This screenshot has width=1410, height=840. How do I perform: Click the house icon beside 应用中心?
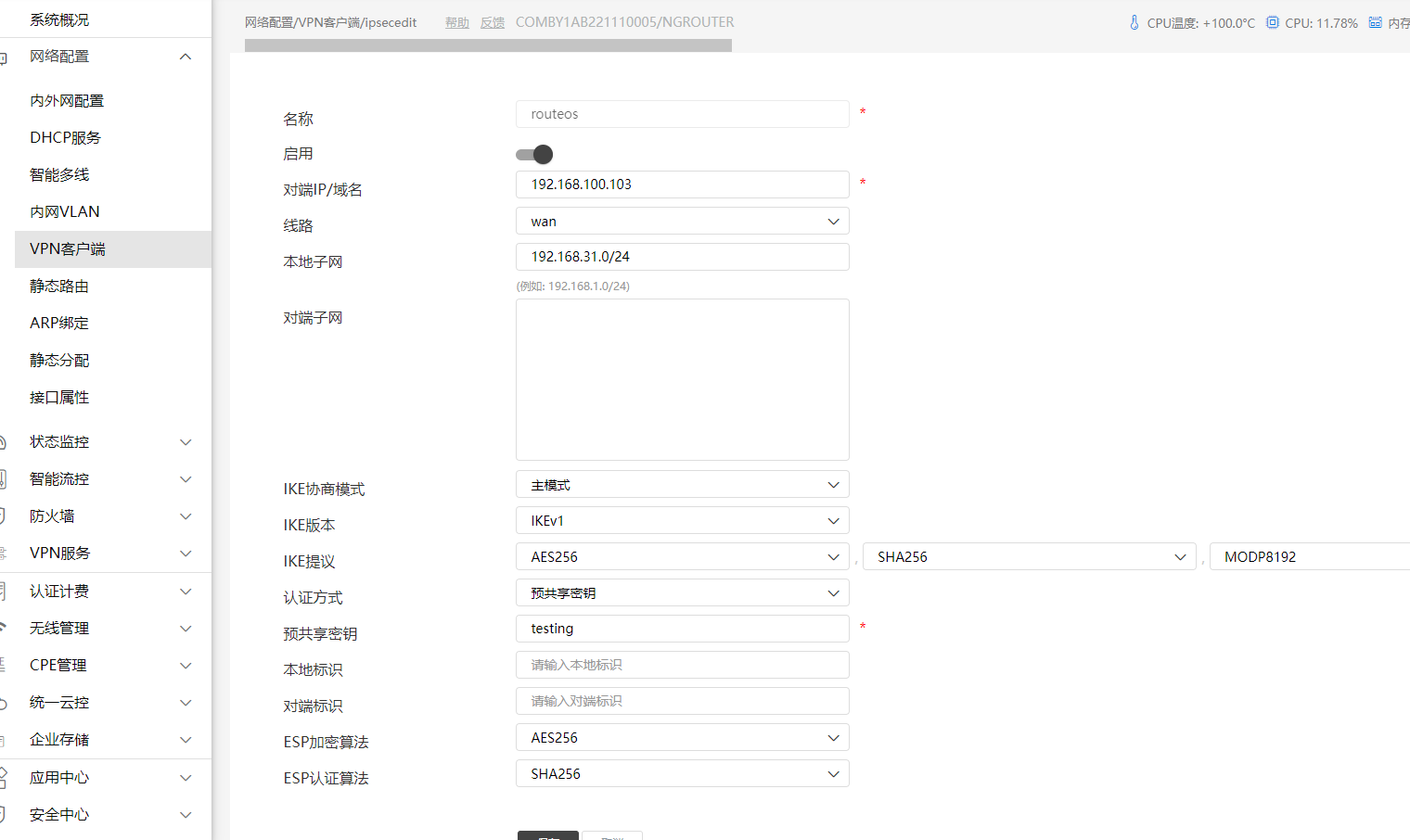(x=4, y=777)
